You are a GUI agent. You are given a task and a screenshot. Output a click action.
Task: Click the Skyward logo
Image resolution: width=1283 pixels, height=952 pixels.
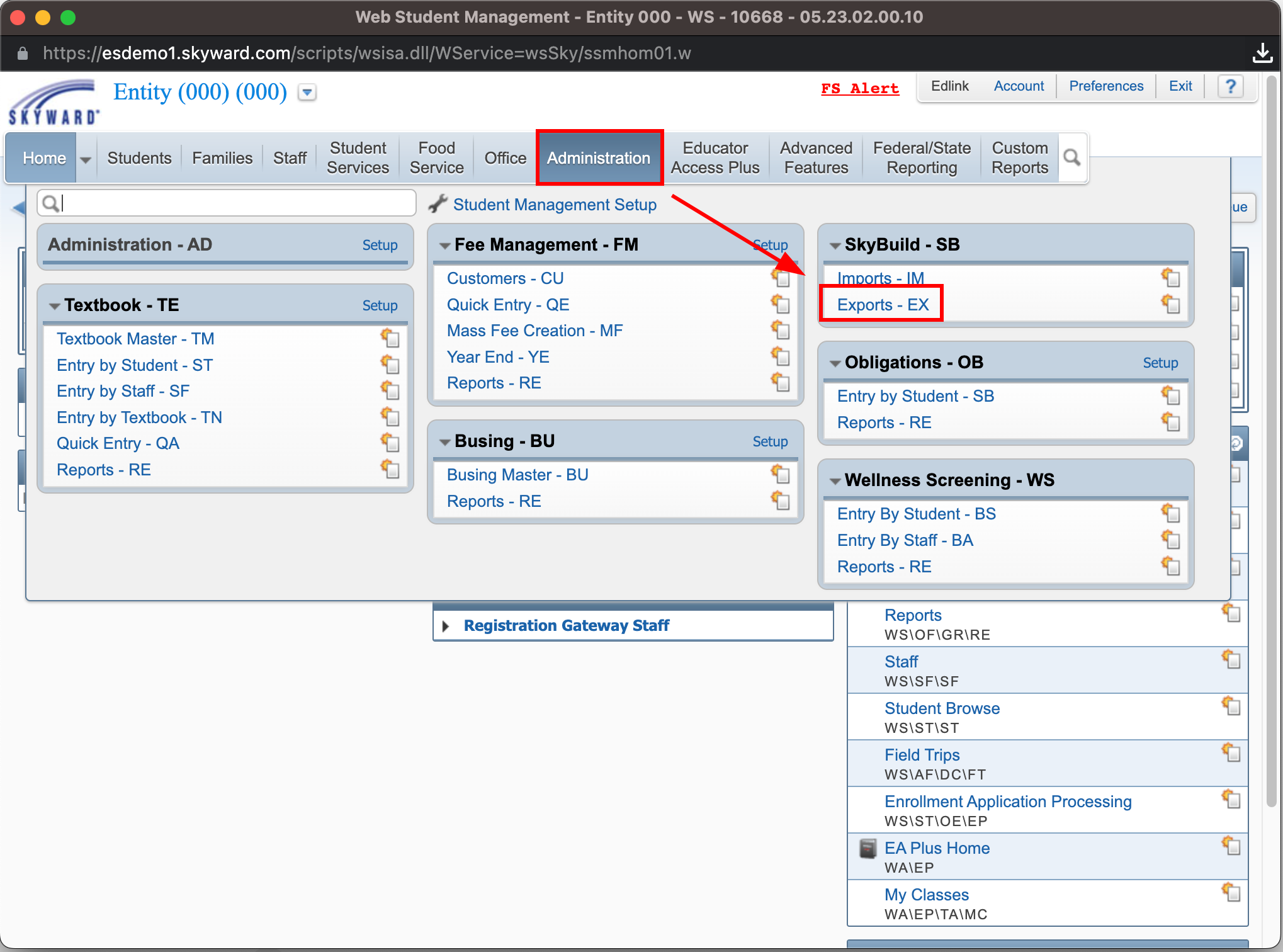click(x=54, y=102)
